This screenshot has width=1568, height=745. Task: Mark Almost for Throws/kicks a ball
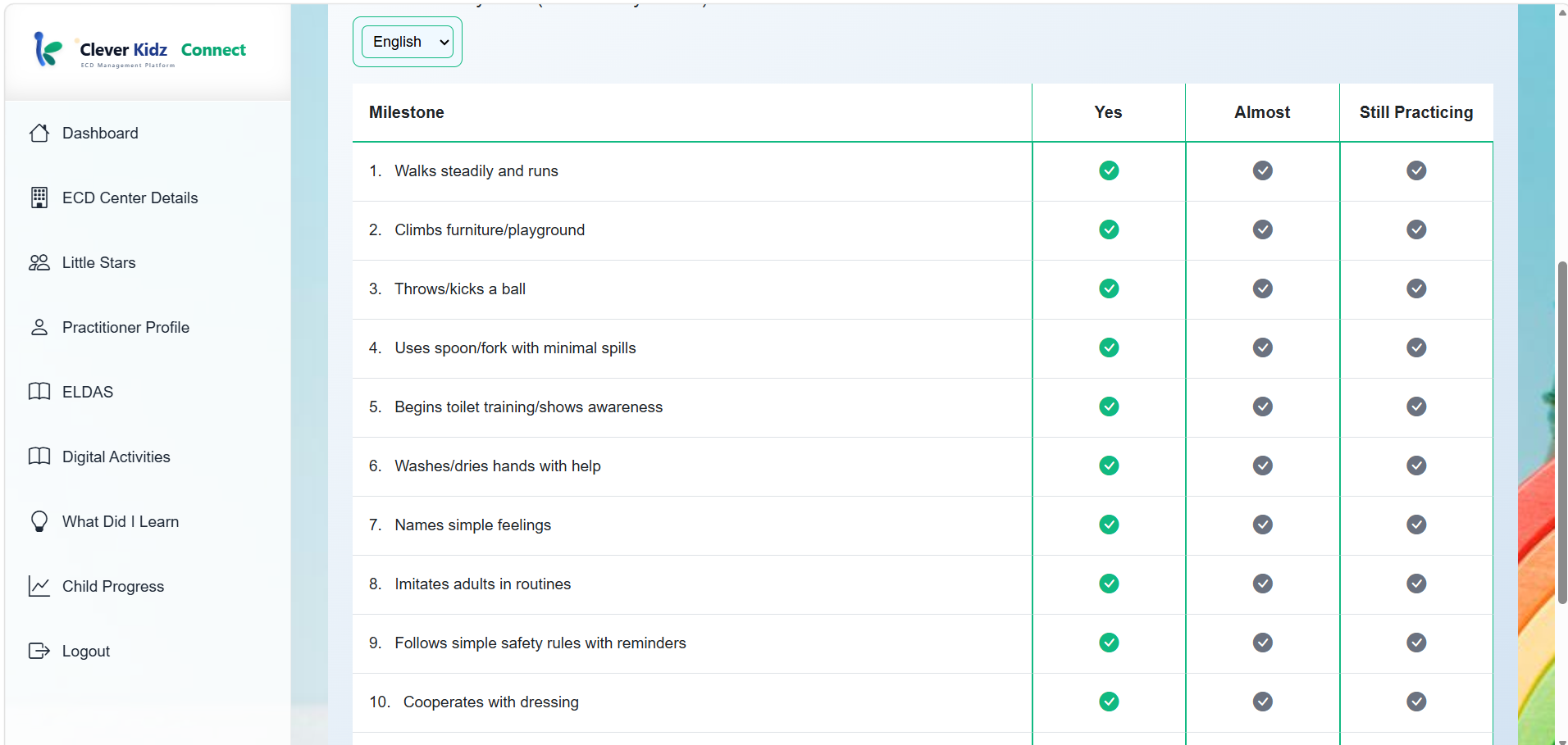pyautogui.click(x=1263, y=288)
